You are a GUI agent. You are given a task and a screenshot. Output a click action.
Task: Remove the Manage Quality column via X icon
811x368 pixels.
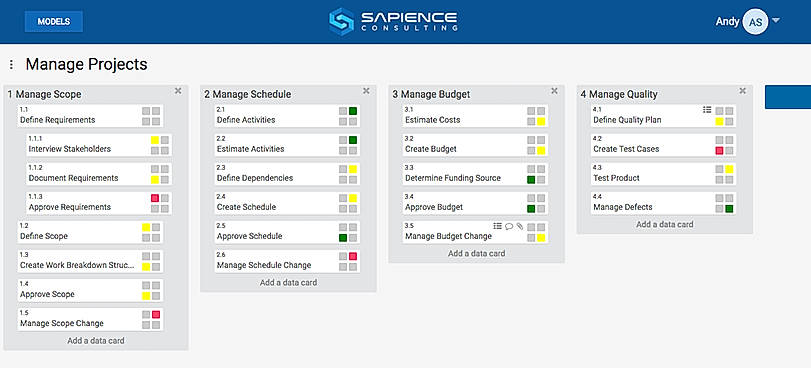coord(743,91)
